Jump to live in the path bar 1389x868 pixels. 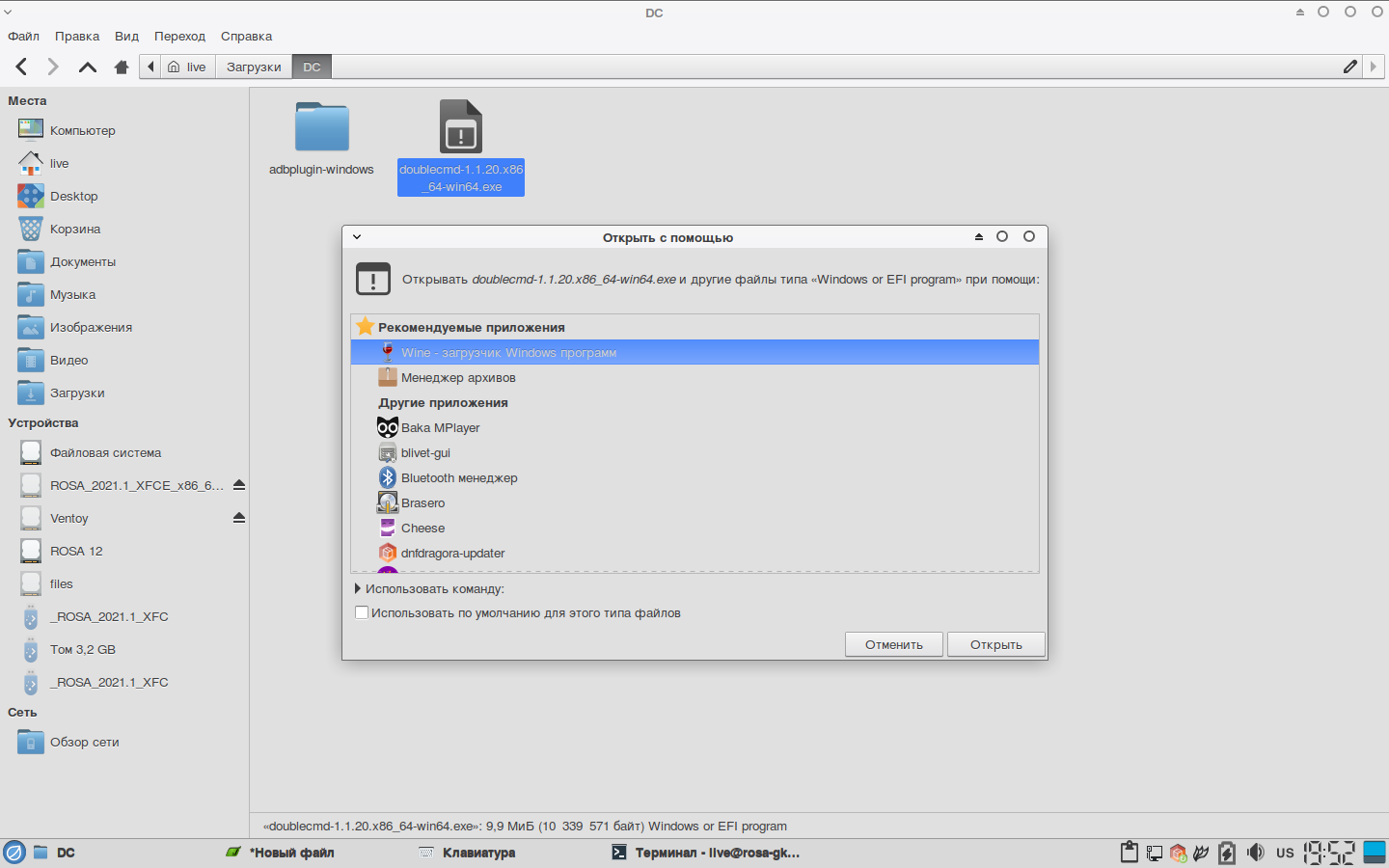(x=187, y=67)
